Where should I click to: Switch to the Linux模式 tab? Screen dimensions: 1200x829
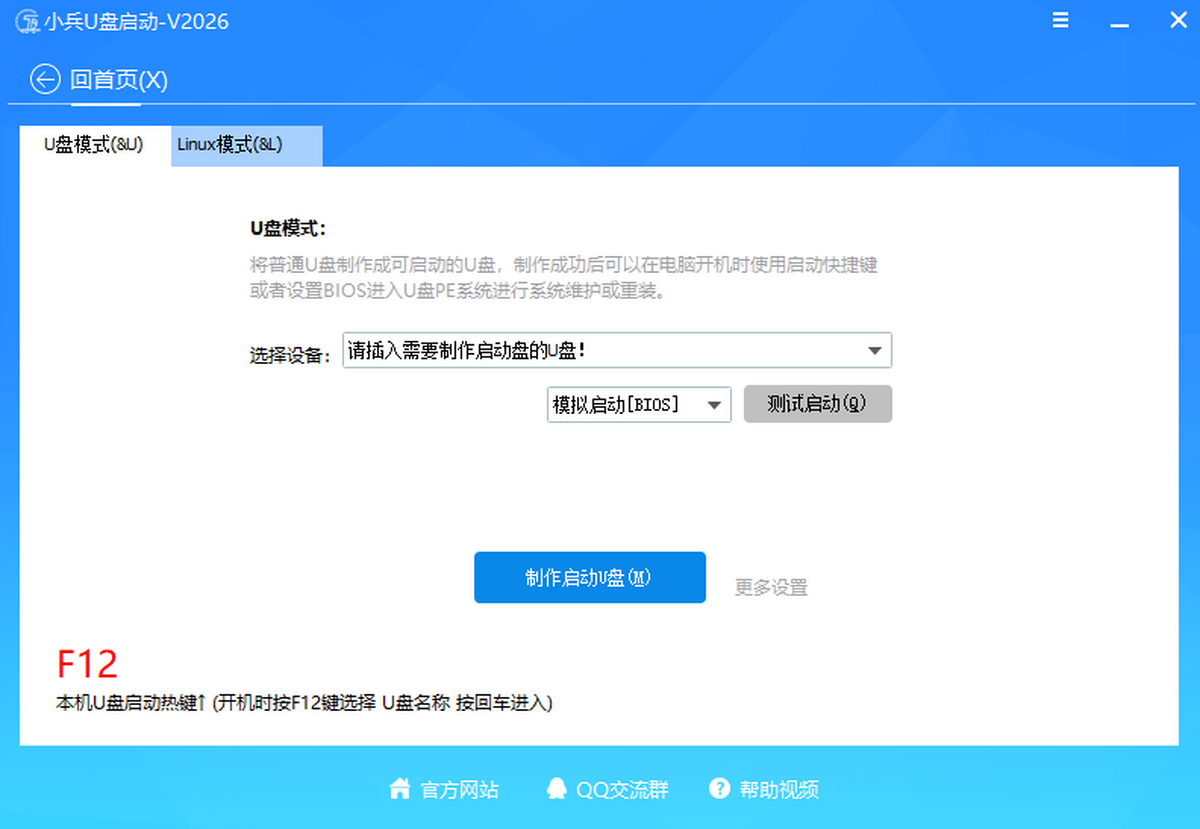(247, 145)
